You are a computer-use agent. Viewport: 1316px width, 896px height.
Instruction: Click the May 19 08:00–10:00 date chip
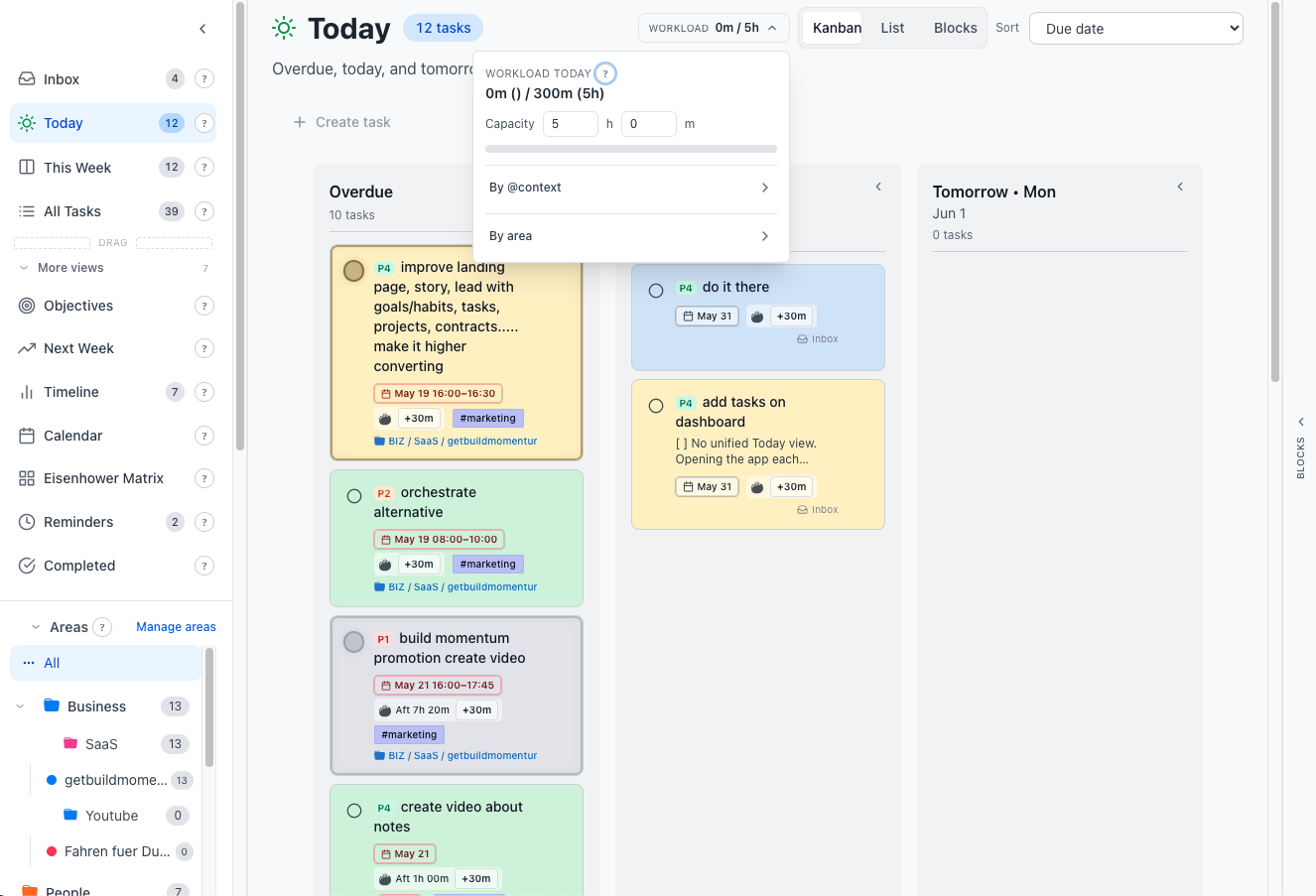click(x=439, y=540)
